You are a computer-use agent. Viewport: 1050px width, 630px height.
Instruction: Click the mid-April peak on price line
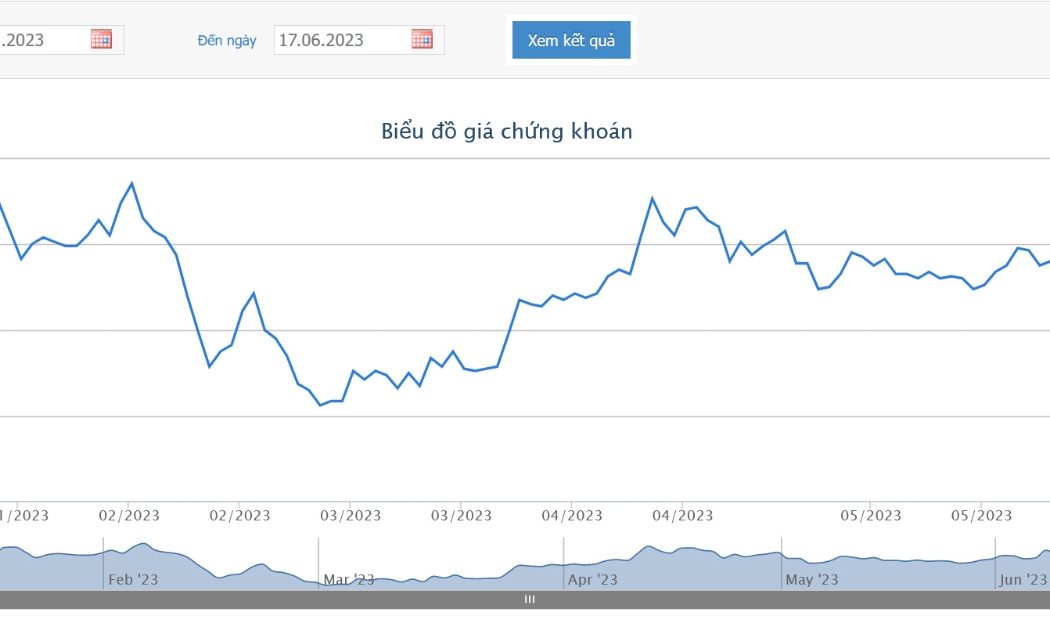[652, 198]
